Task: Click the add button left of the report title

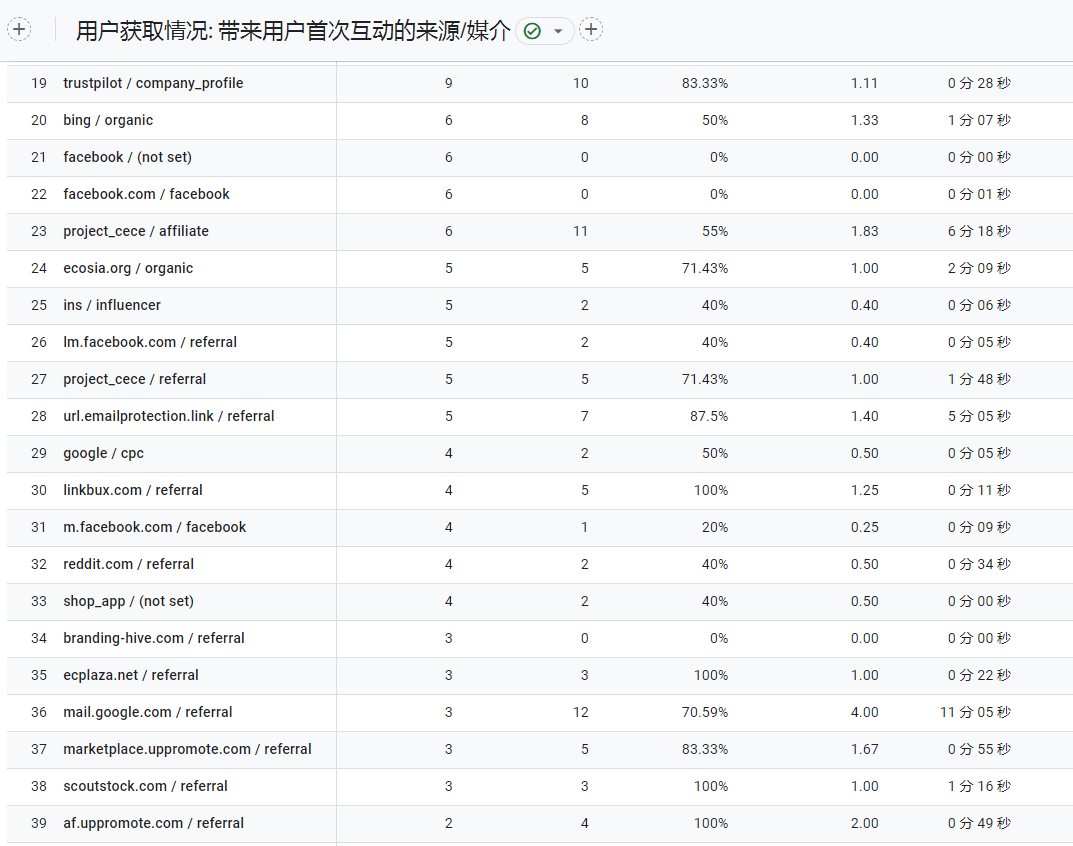Action: [19, 29]
